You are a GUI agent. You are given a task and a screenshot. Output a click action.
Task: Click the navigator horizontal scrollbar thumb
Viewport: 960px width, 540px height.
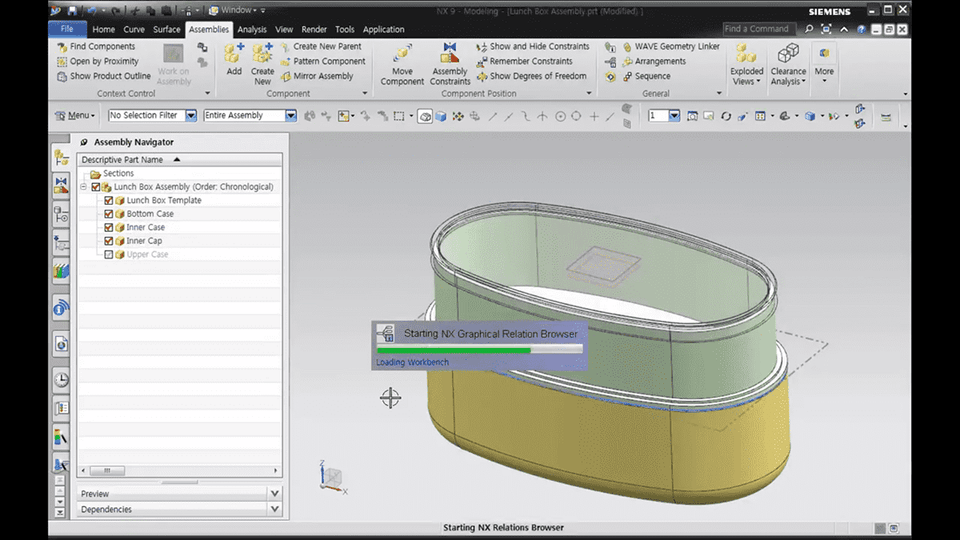coord(107,471)
